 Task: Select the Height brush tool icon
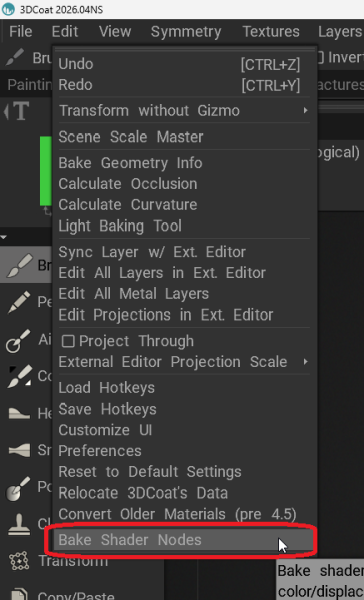tap(19, 413)
